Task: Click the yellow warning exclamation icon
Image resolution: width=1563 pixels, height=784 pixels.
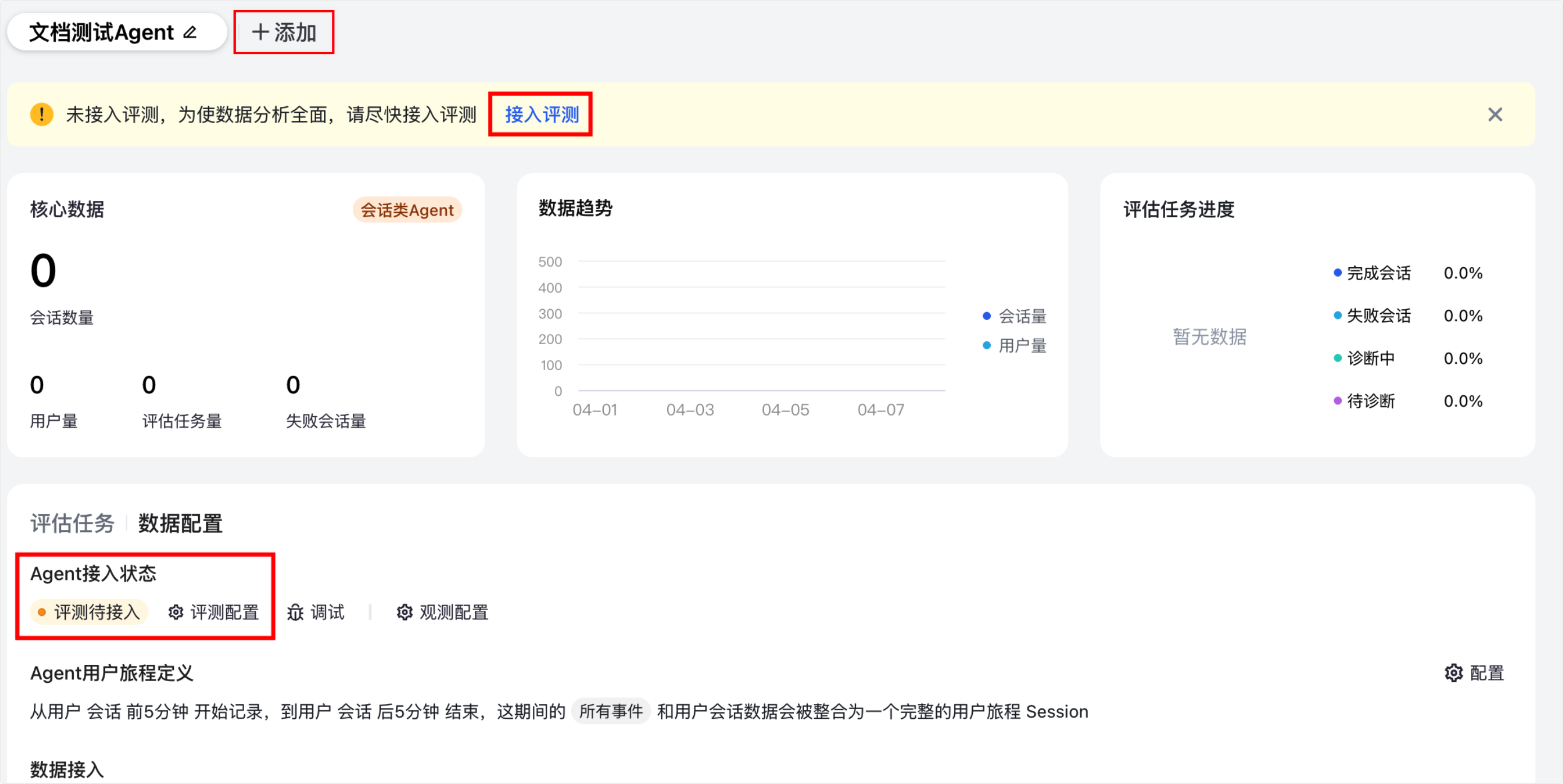Action: click(x=42, y=114)
